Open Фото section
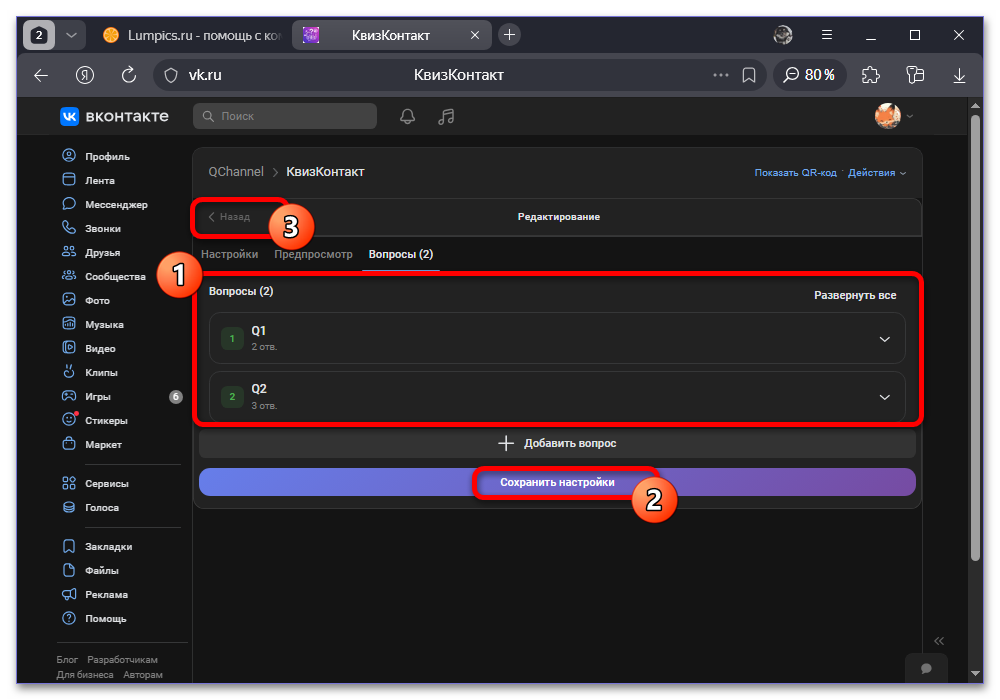Screen dimensions: 1000x700 tap(86, 300)
